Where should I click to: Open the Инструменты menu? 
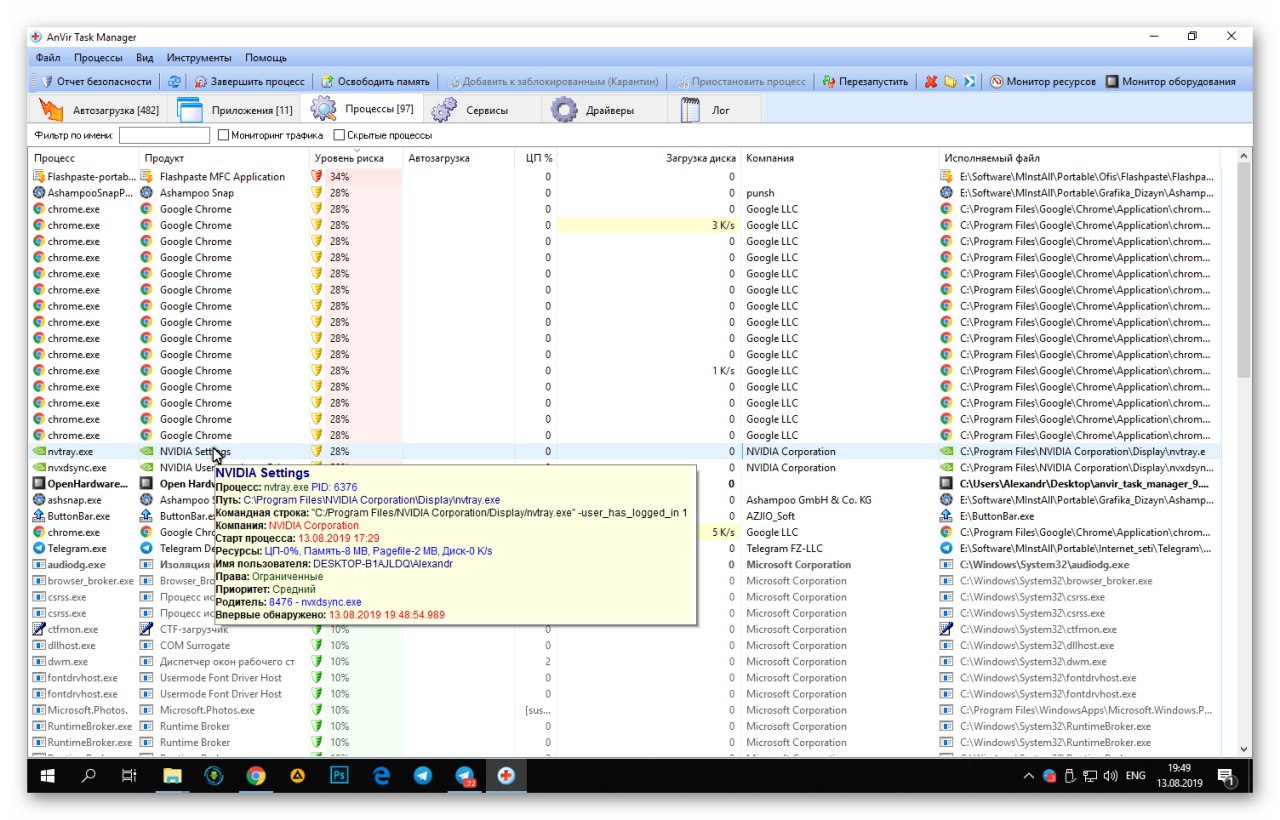click(199, 58)
